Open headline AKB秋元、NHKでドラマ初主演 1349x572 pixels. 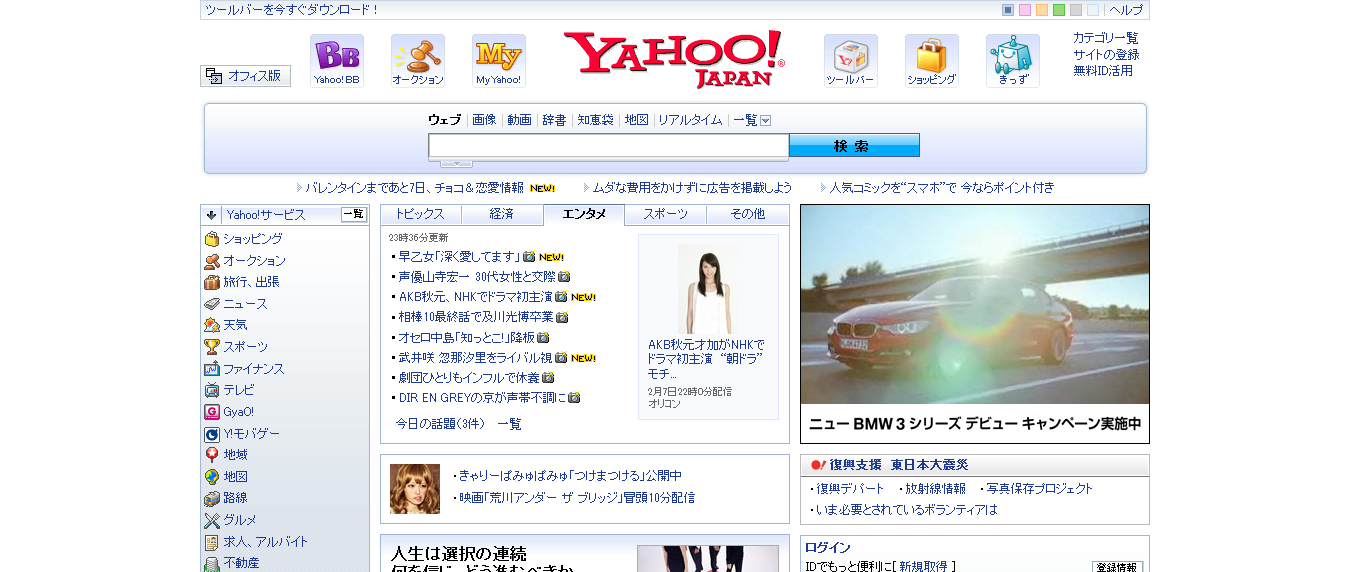(475, 297)
